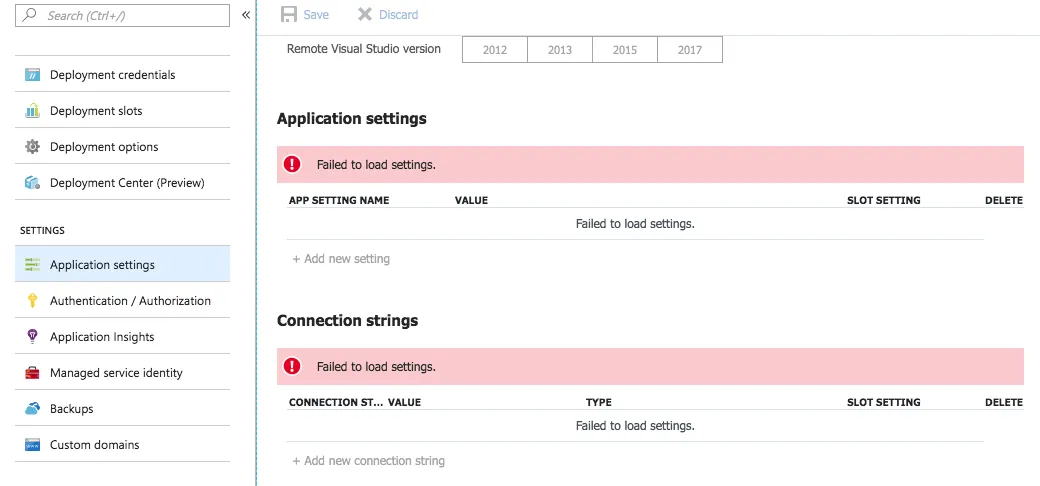Add new connection string link
1040x486 pixels.
tap(368, 461)
